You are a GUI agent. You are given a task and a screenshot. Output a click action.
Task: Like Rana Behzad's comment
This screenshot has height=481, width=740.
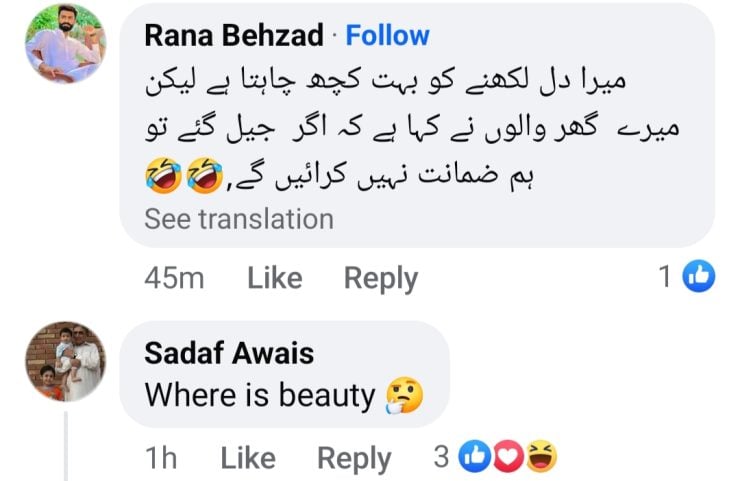(x=275, y=279)
